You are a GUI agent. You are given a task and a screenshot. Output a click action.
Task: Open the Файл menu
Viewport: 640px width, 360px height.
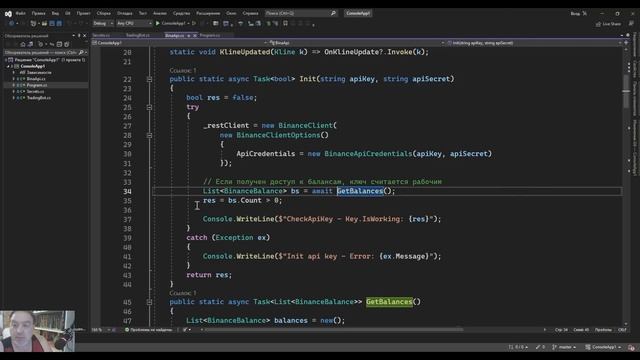[x=20, y=13]
